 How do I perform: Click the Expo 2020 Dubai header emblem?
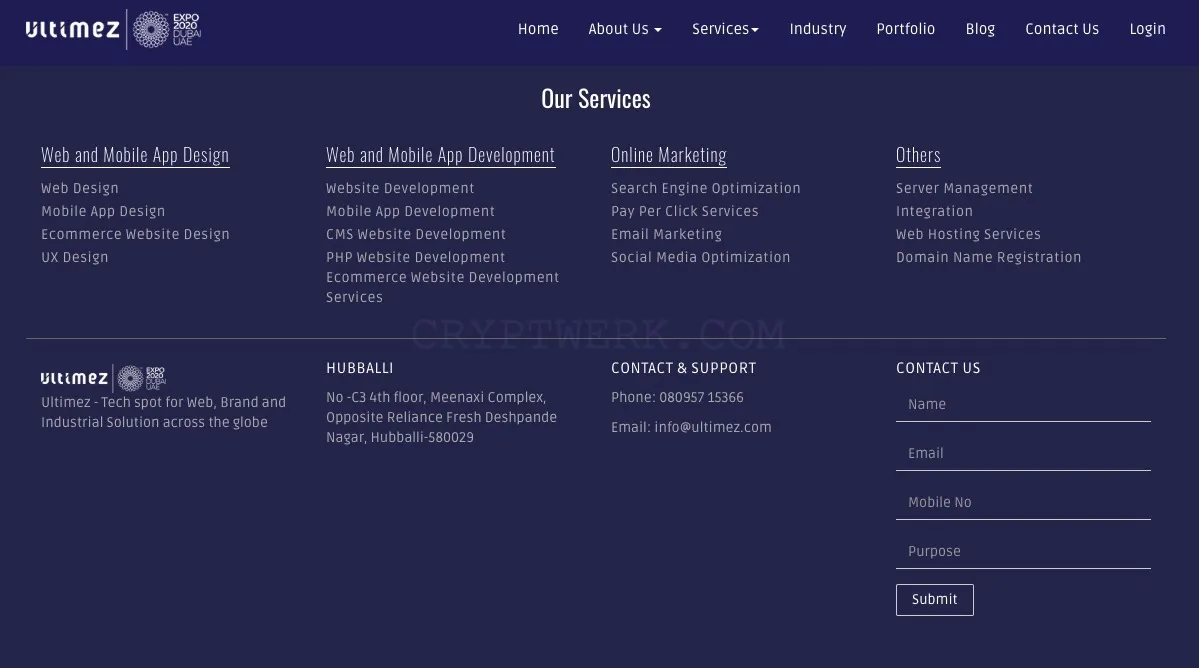167,29
